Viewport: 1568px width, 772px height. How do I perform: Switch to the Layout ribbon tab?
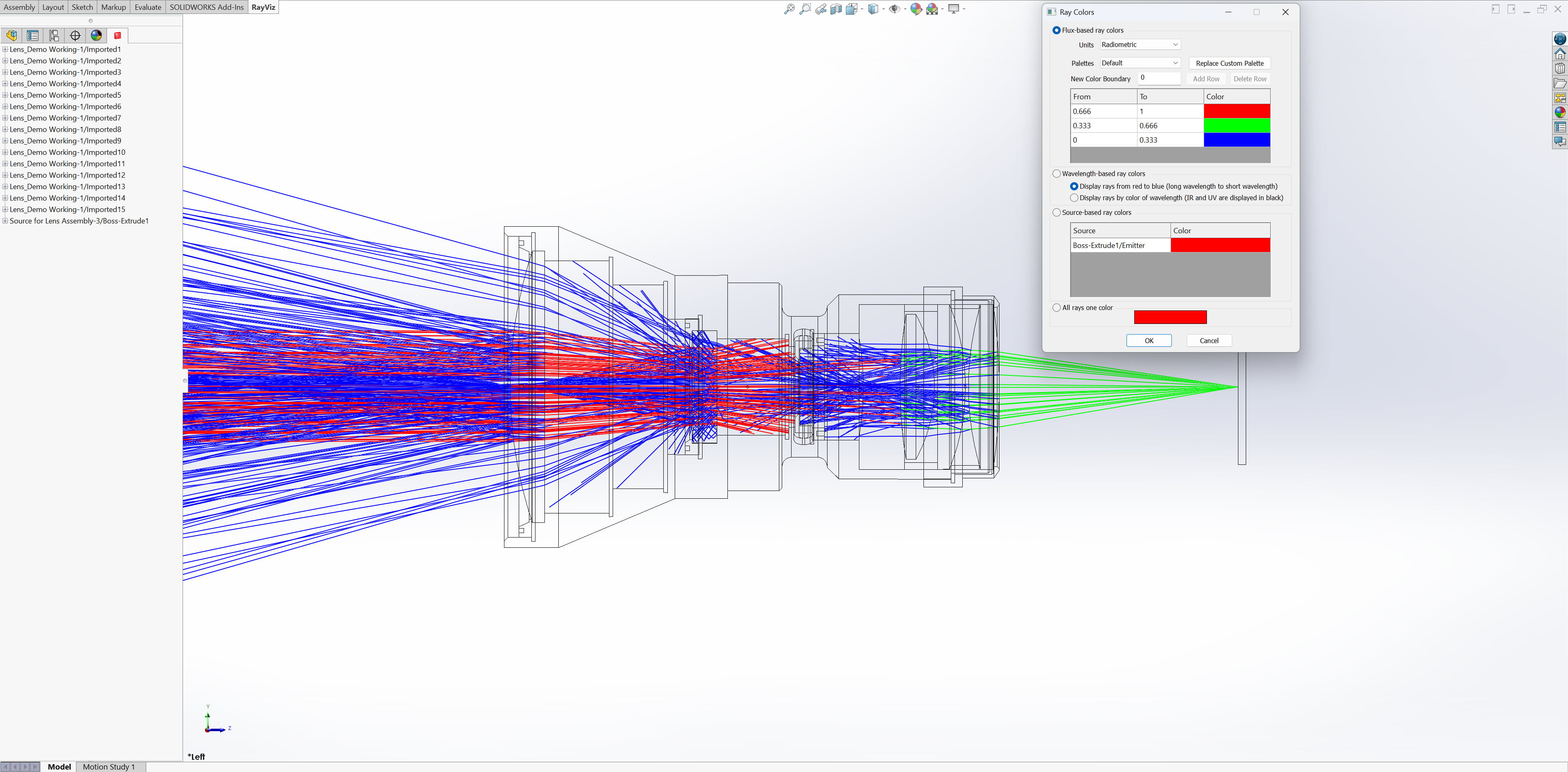pos(53,7)
